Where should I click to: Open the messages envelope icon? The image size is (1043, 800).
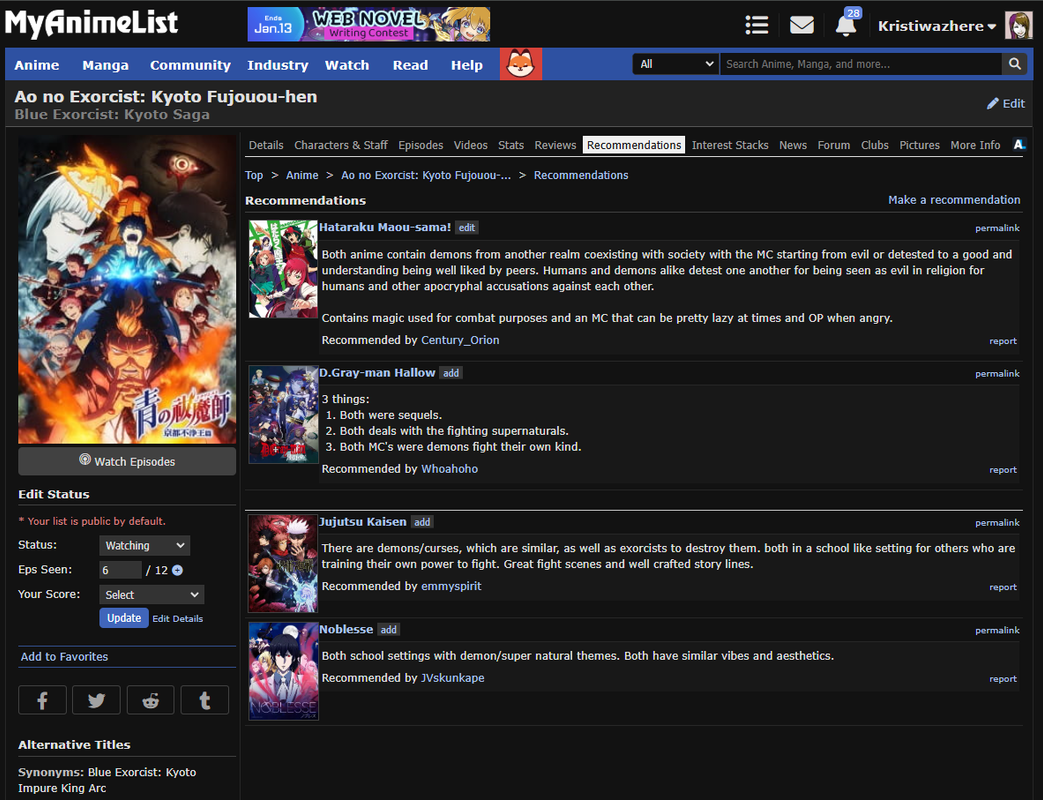click(802, 25)
